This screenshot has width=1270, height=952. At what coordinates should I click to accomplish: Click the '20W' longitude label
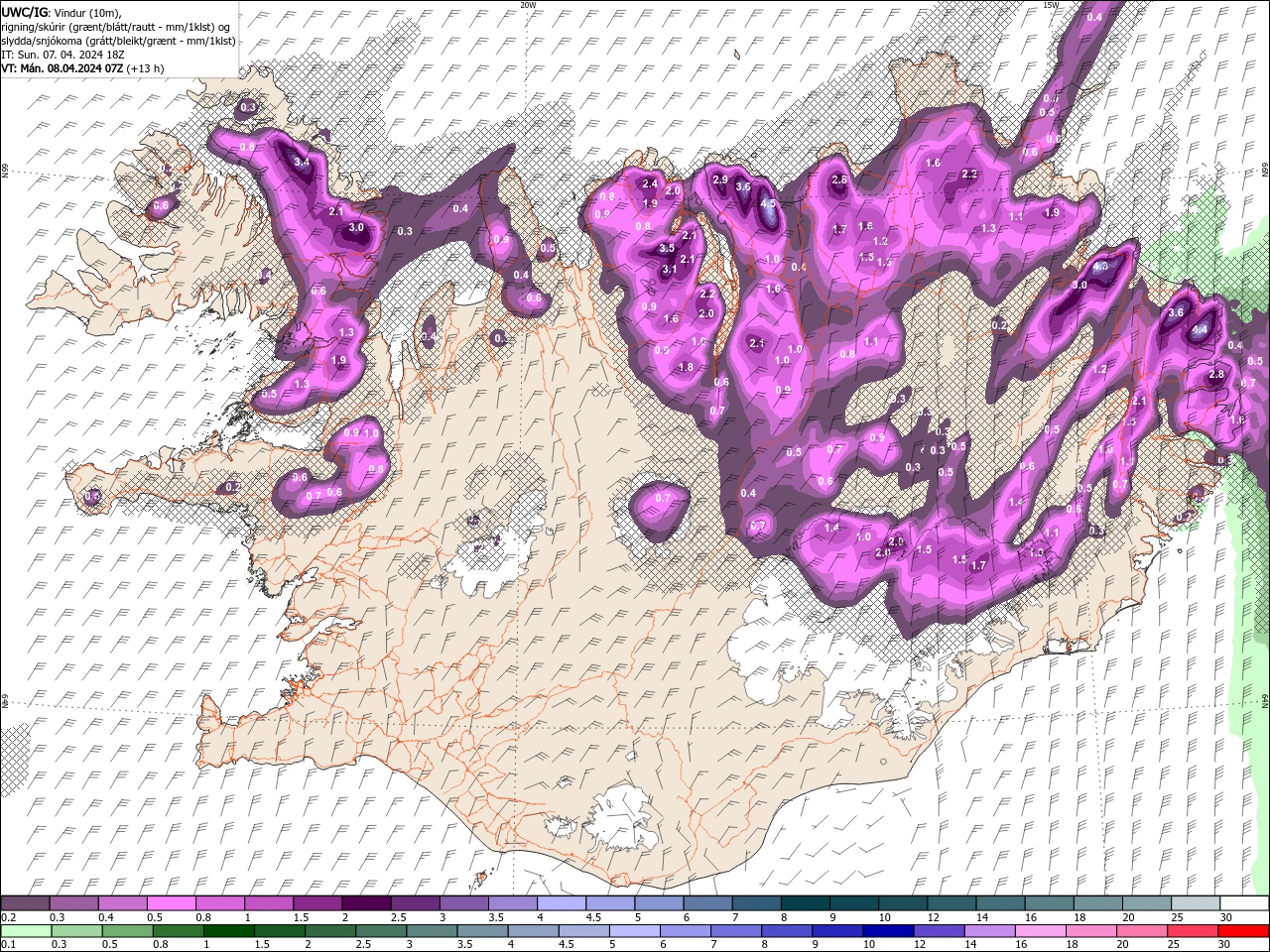(528, 5)
